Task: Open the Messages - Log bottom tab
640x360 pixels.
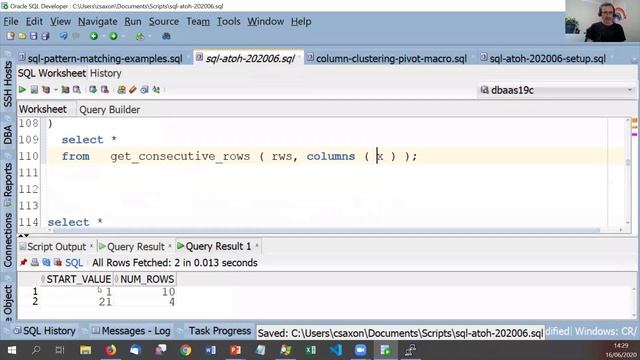Action: pos(131,331)
